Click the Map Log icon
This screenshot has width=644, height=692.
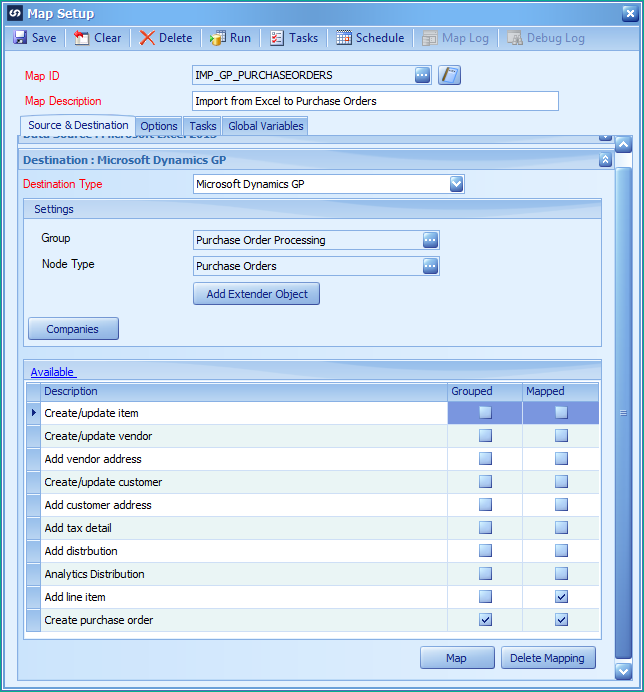[x=429, y=38]
